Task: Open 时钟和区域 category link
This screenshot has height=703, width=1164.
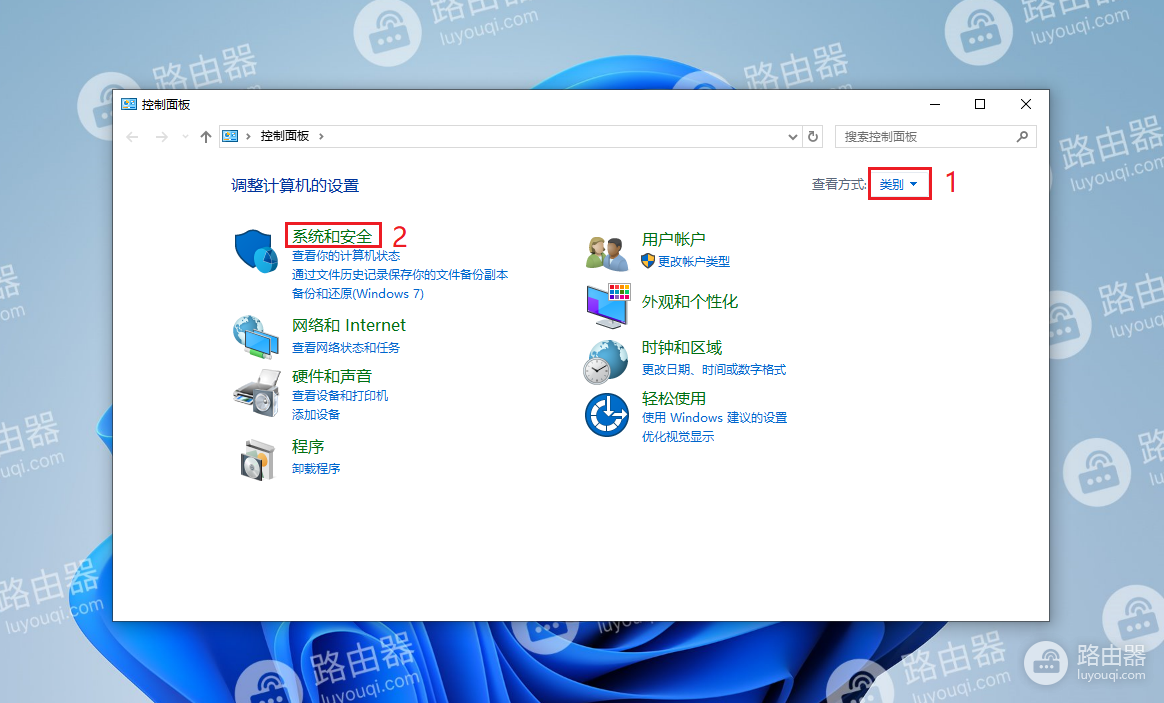Action: click(x=681, y=347)
